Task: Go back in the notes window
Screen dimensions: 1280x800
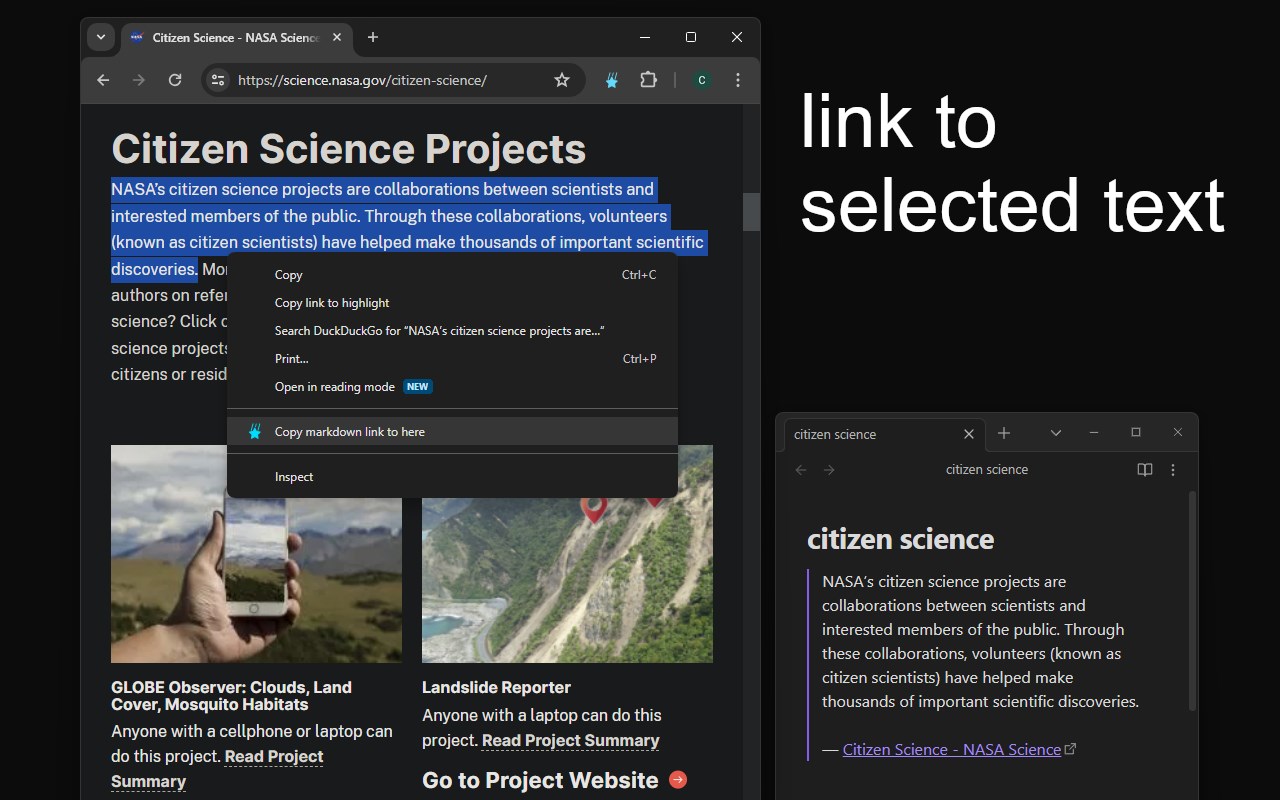Action: (x=801, y=470)
